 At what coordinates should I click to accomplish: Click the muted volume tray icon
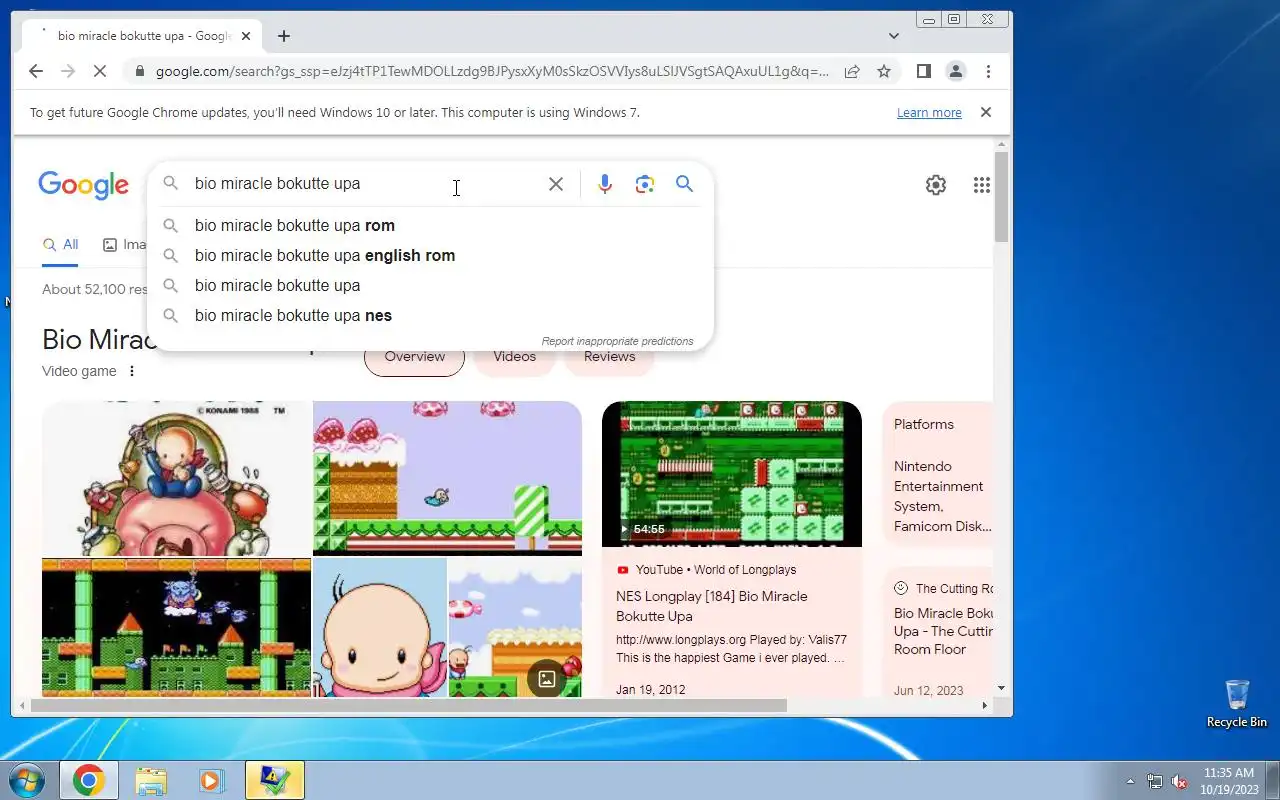[x=1179, y=781]
